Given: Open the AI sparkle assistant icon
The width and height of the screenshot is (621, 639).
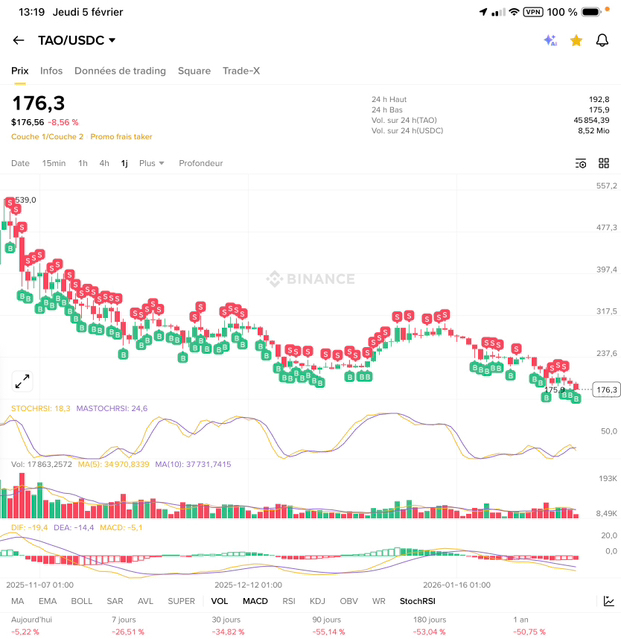Looking at the screenshot, I should (551, 40).
